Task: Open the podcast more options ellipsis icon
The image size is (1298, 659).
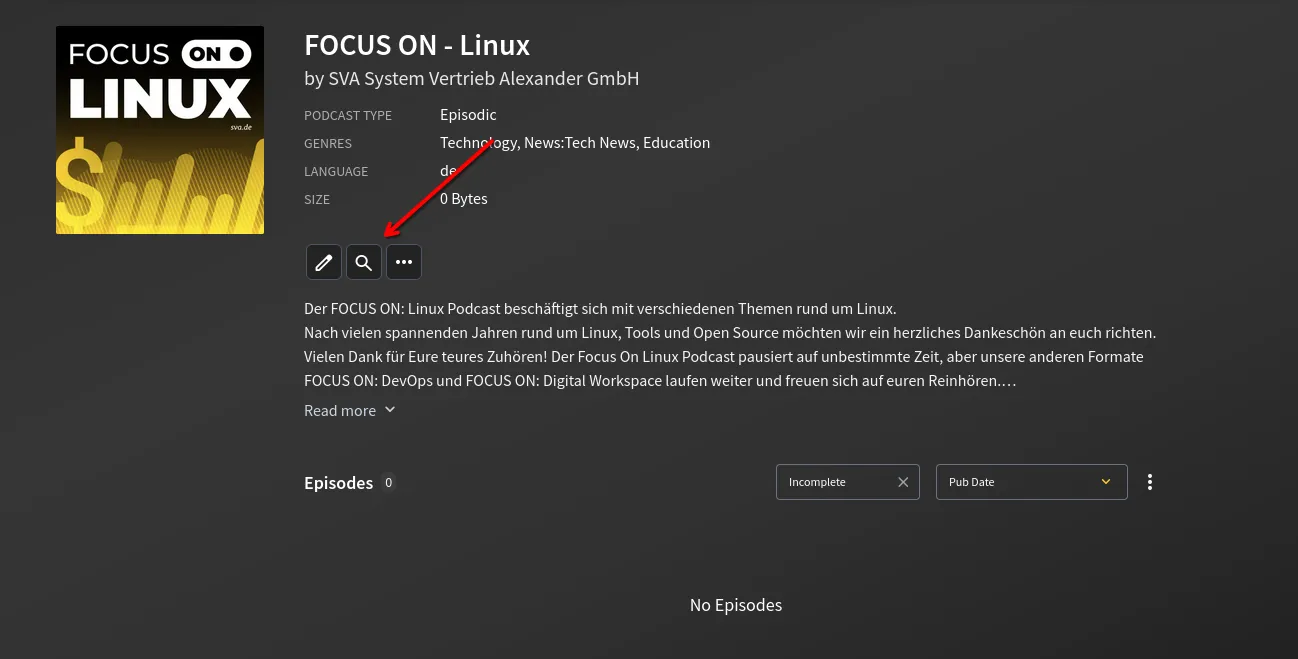Action: coord(403,262)
